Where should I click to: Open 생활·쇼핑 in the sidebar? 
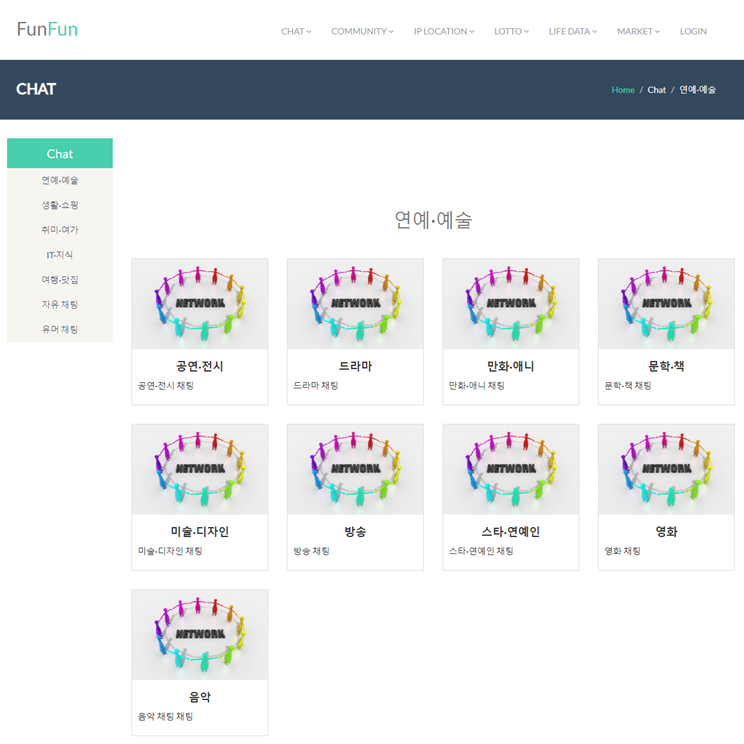[60, 205]
